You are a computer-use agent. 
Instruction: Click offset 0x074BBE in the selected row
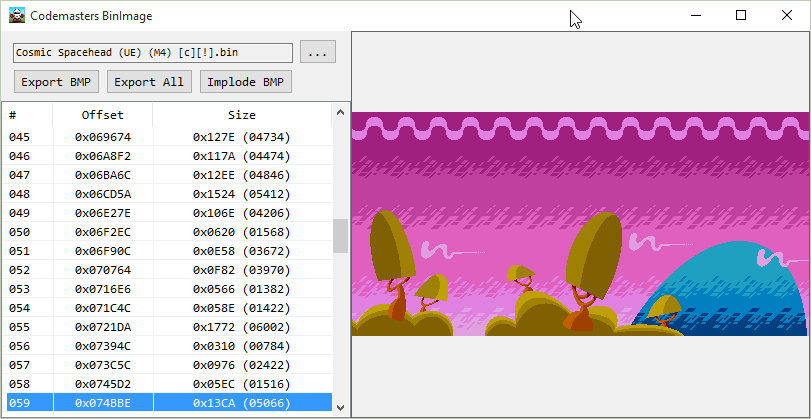[102, 403]
